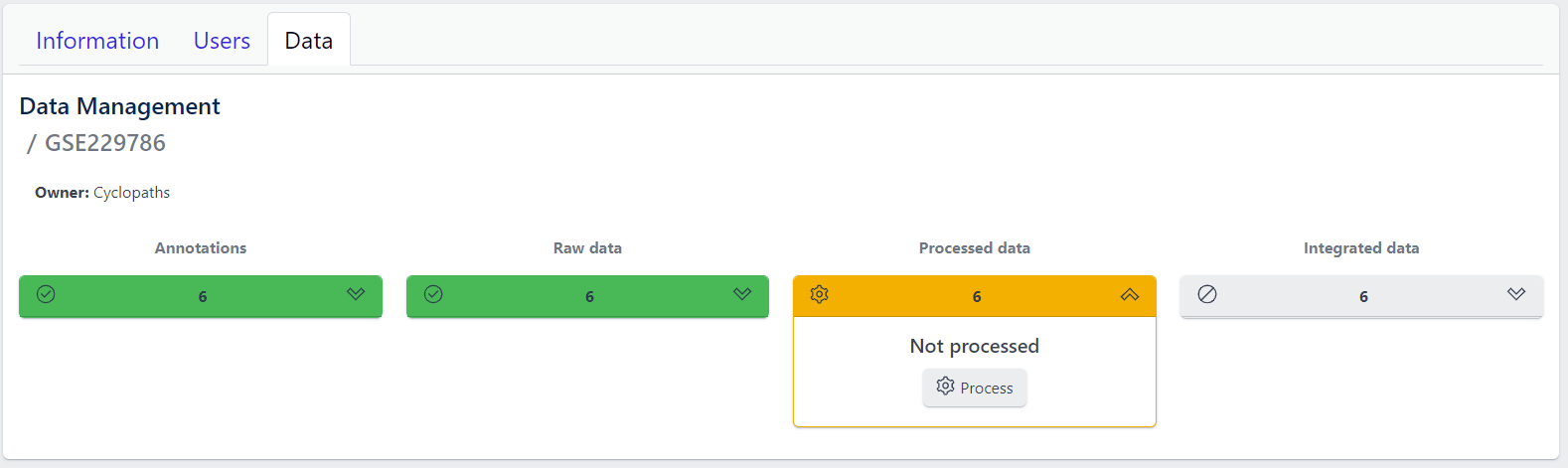The image size is (1568, 468).
Task: Select the Data tab
Action: [309, 41]
